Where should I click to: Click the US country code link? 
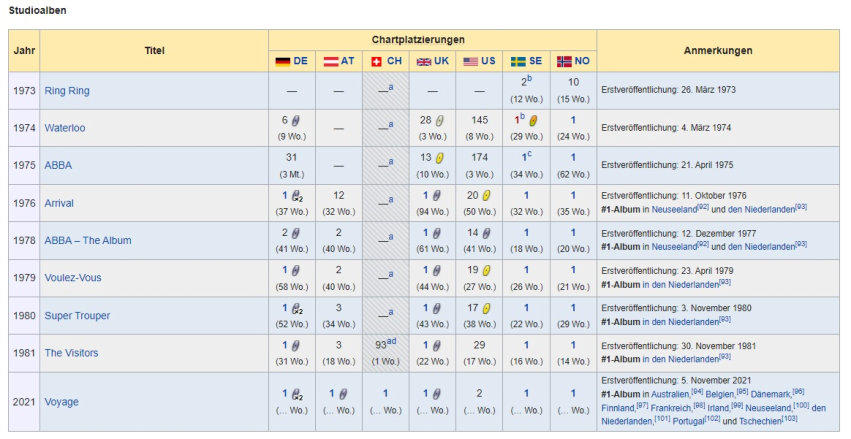[x=488, y=61]
